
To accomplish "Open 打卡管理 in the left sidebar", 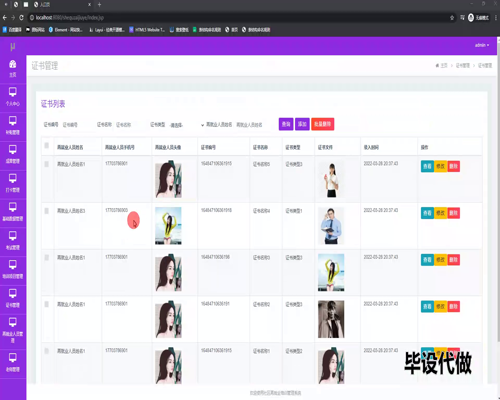I will coord(13,183).
